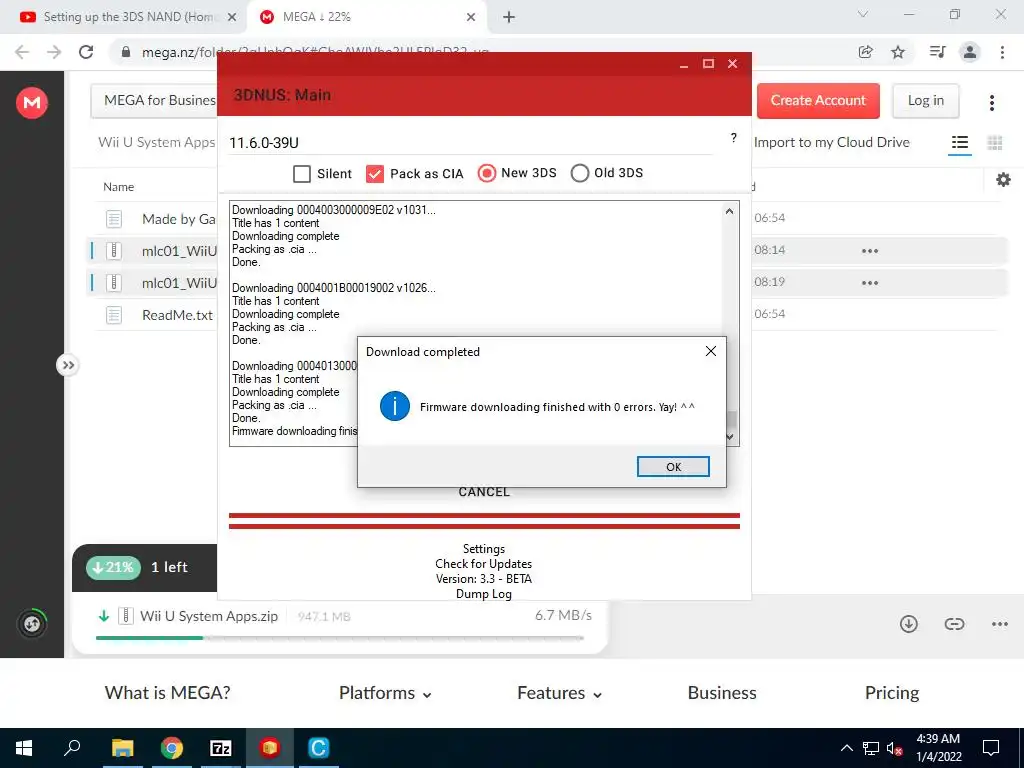Click the Wii U System Apps.zip download progress bar

click(x=340, y=638)
